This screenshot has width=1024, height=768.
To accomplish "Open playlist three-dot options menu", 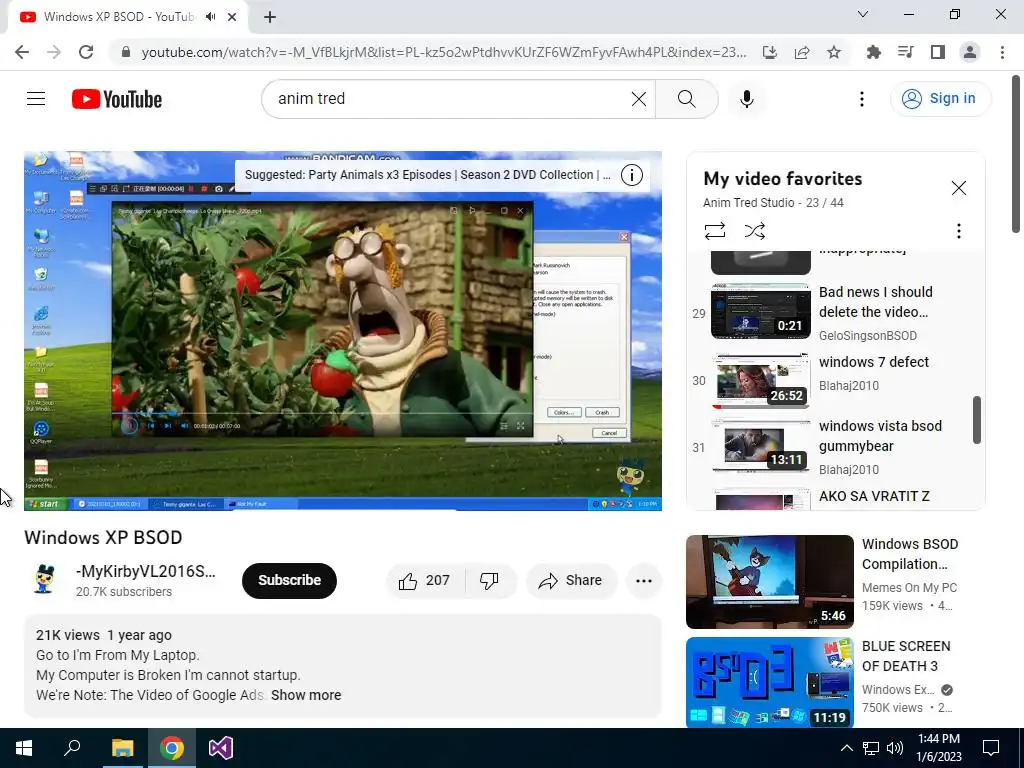I will coord(959,231).
